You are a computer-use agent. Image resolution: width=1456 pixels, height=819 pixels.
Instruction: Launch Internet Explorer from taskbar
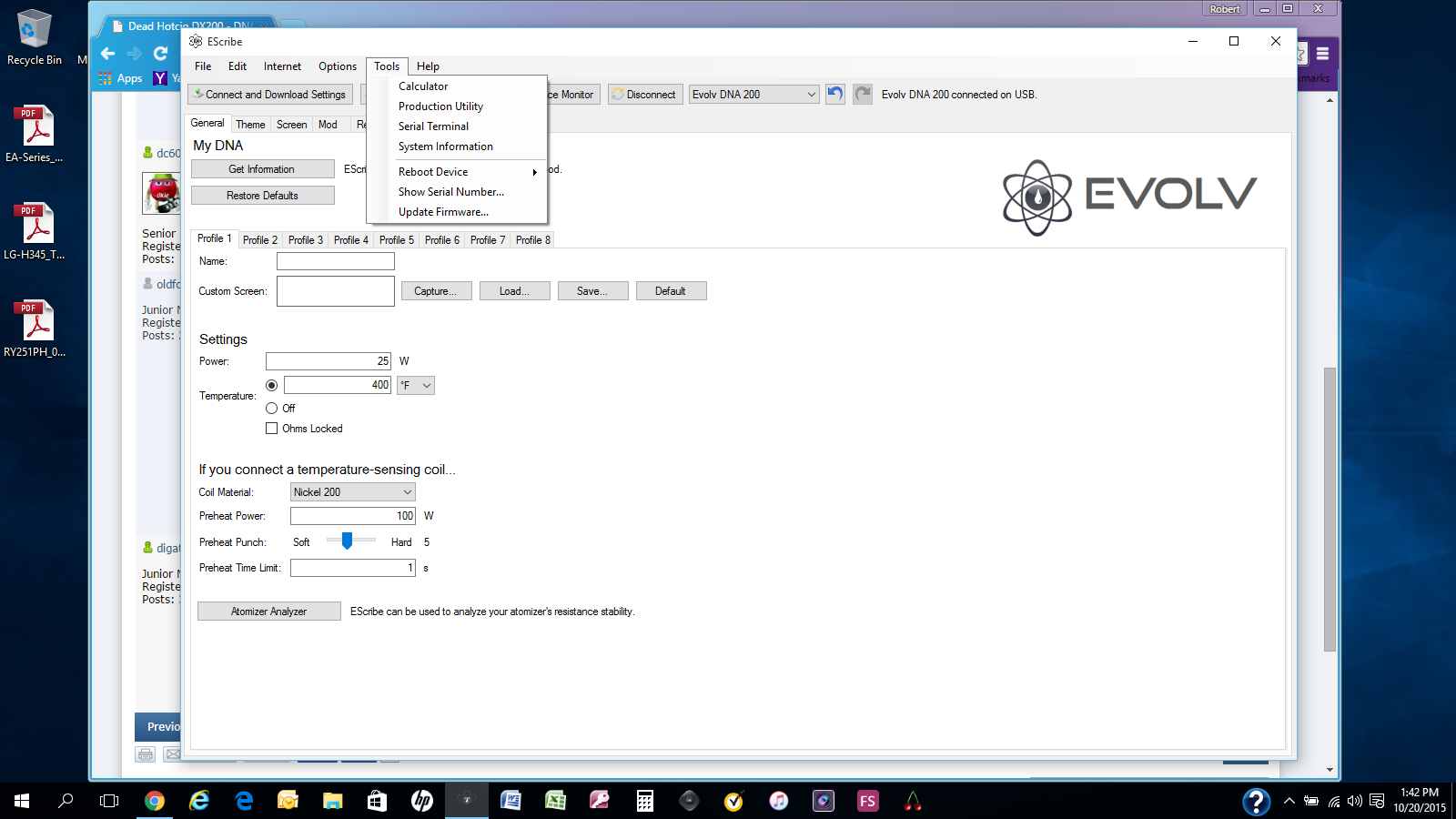tap(199, 801)
